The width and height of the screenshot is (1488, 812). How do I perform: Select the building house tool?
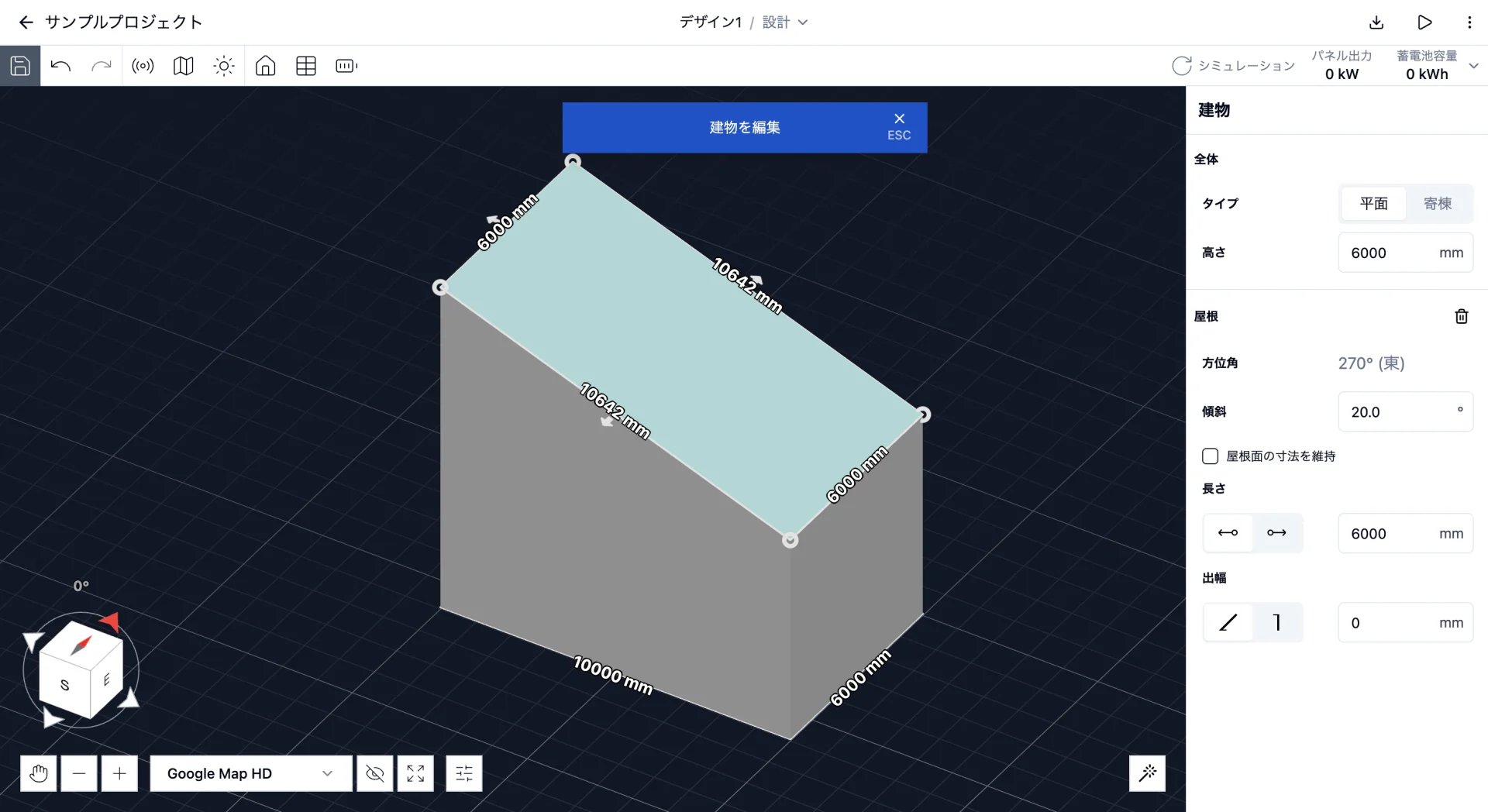click(x=265, y=66)
